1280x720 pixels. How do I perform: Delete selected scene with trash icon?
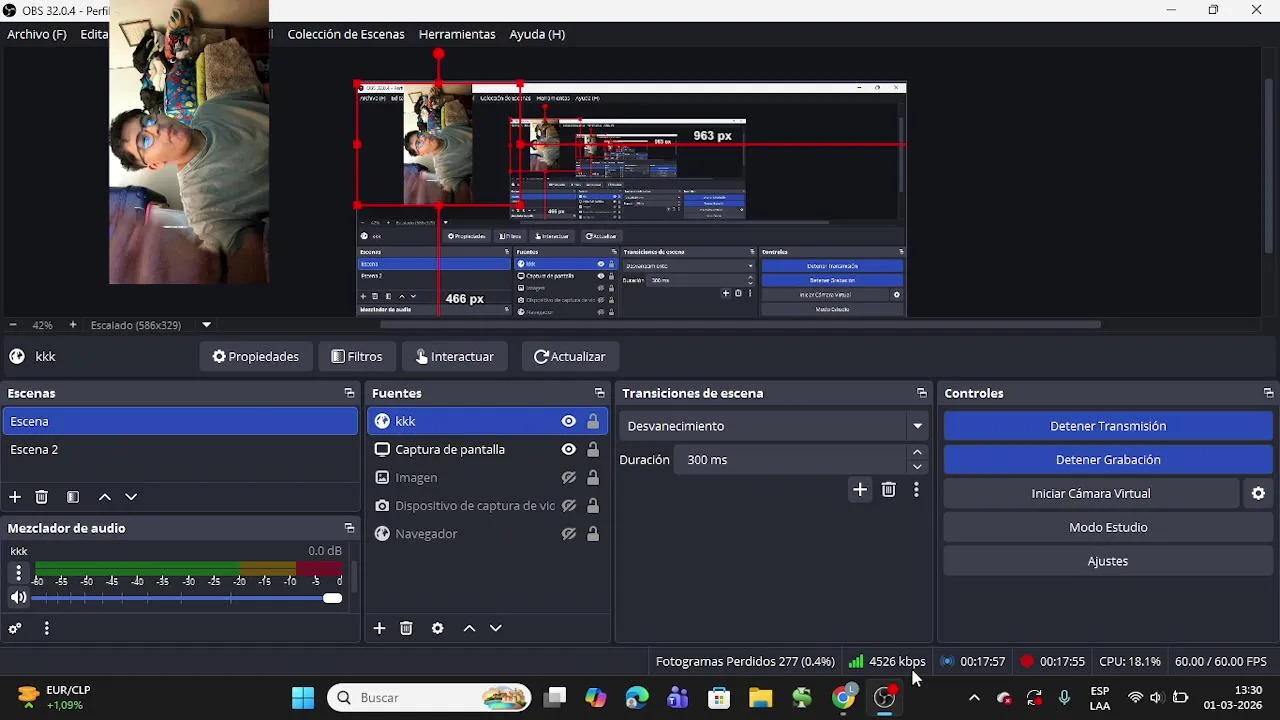point(42,497)
